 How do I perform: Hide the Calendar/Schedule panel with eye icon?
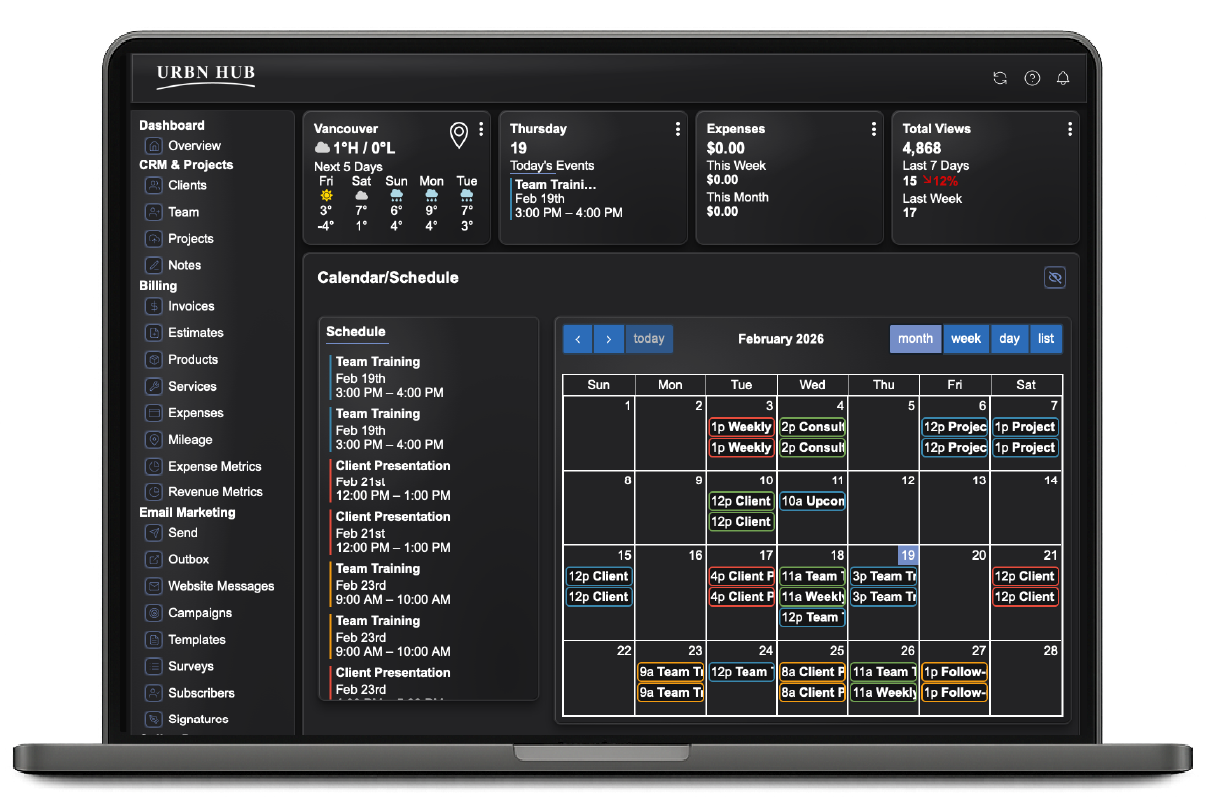(1054, 278)
